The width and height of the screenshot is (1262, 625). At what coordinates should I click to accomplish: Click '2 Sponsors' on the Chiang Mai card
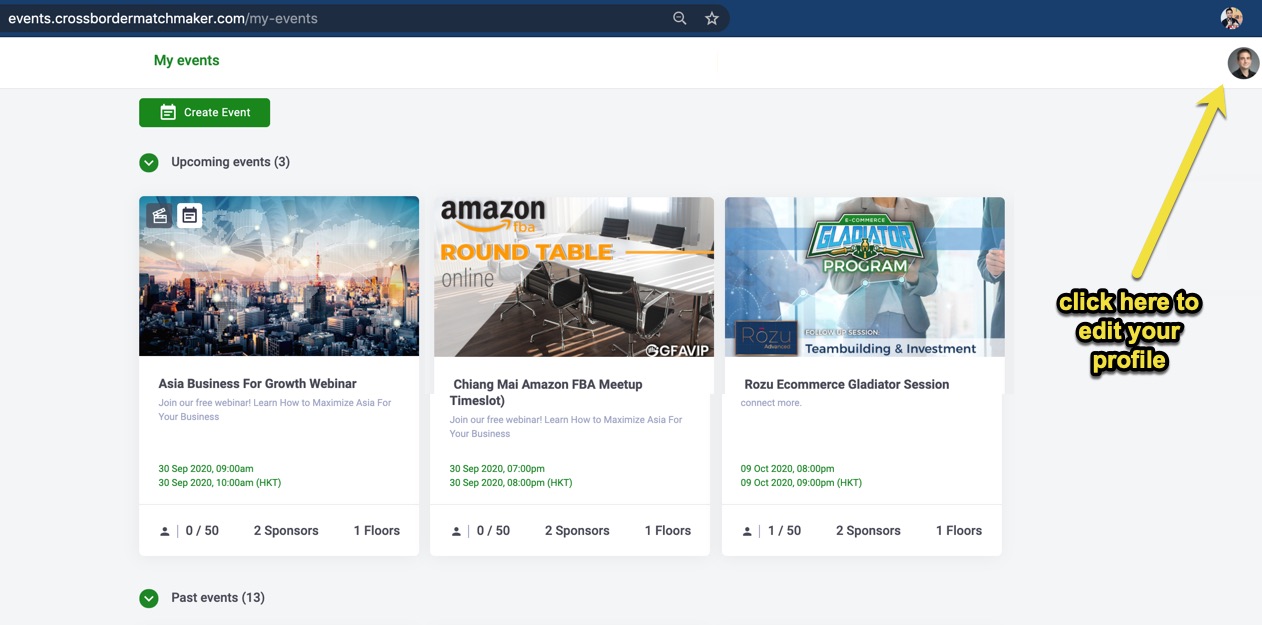pyautogui.click(x=577, y=531)
